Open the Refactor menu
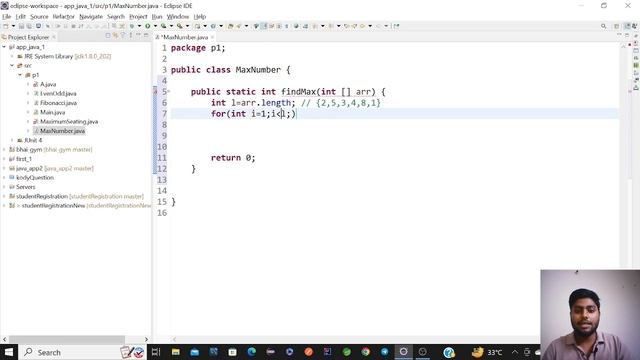The width and height of the screenshot is (640, 360). 64,17
